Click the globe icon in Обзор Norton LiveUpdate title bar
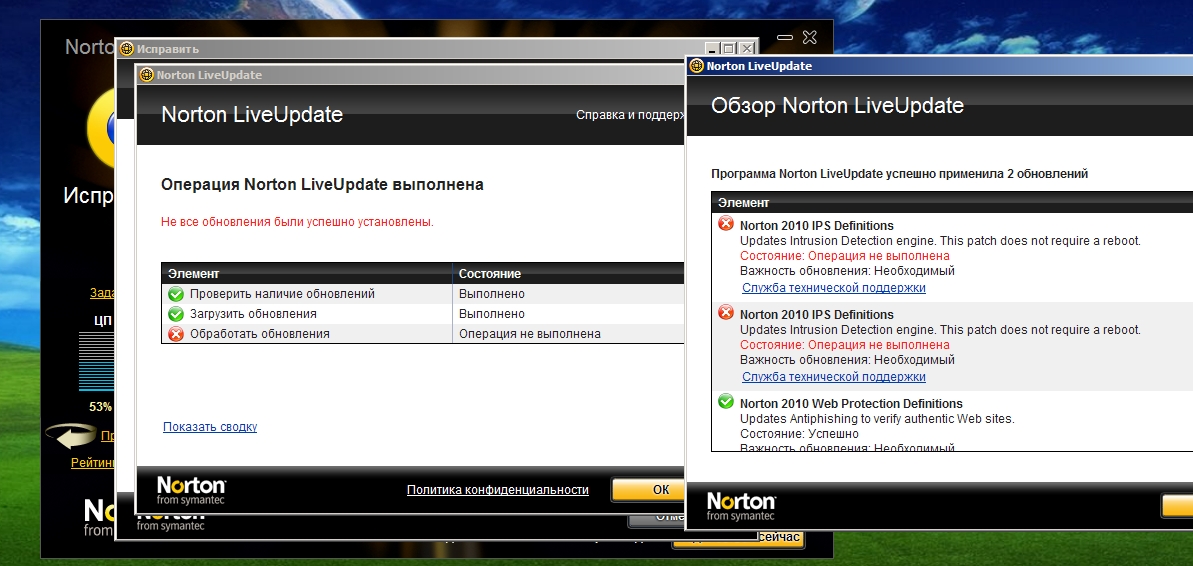This screenshot has width=1193, height=566. (x=696, y=65)
